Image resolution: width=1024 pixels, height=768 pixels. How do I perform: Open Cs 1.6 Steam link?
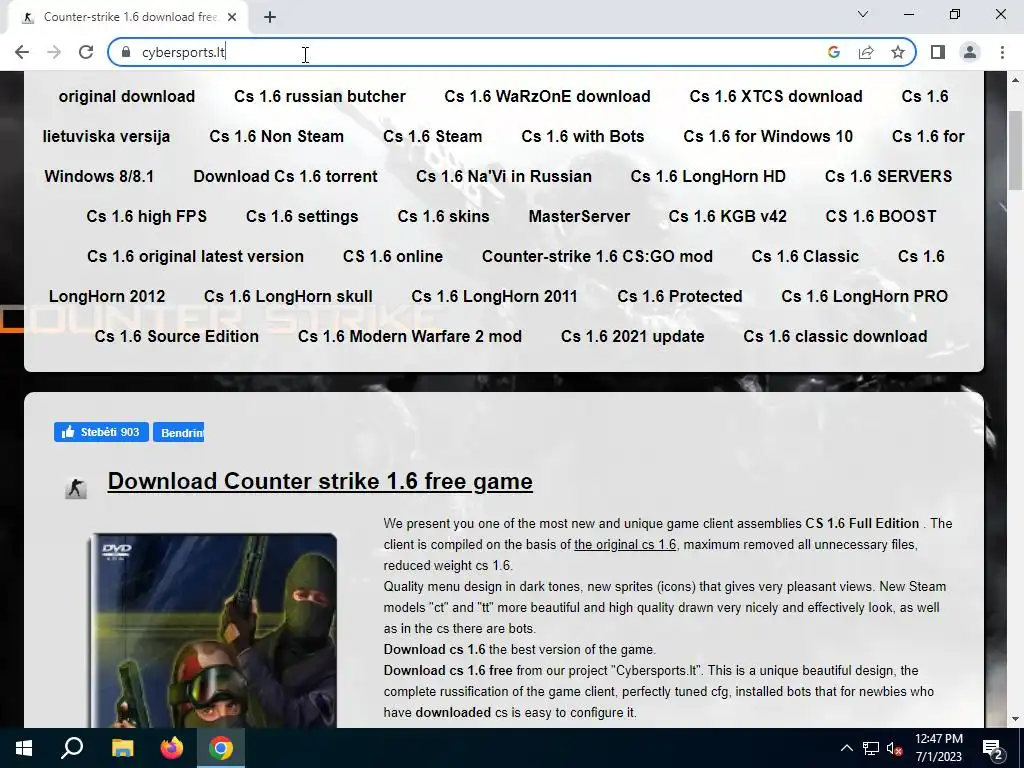tap(432, 136)
